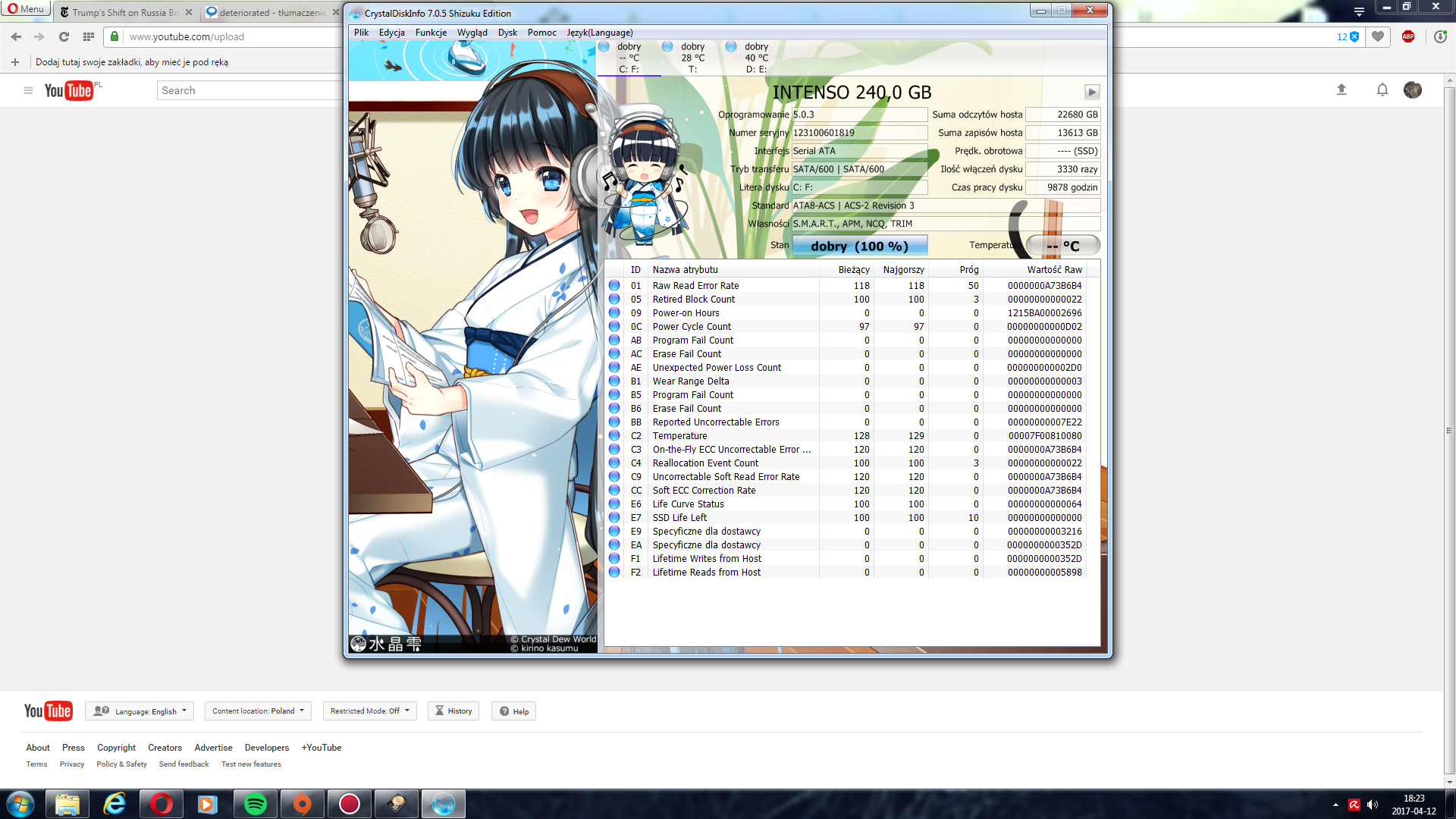
Task: Open Creators link in footer
Action: pos(165,748)
